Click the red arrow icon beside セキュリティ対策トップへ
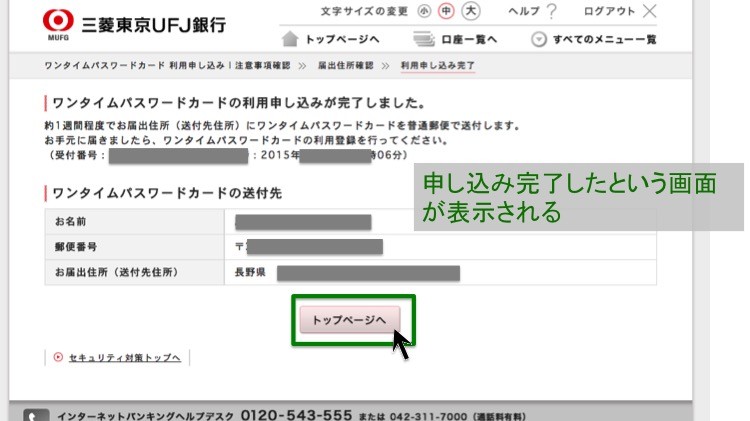Viewport: 750px width, 421px height. 58,357
